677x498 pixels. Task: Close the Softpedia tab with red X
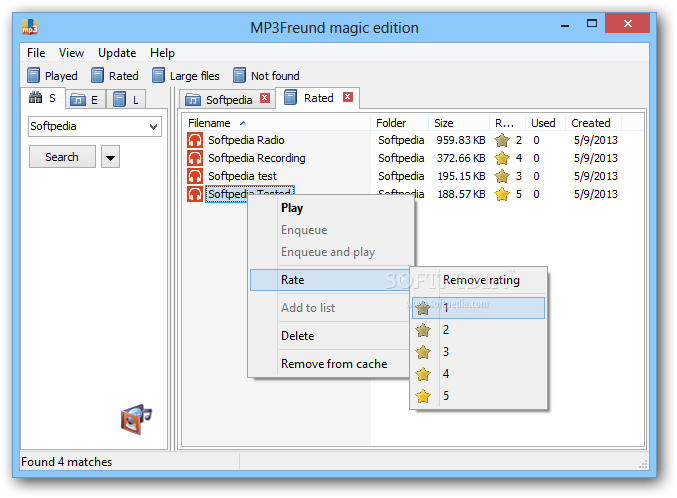[265, 98]
